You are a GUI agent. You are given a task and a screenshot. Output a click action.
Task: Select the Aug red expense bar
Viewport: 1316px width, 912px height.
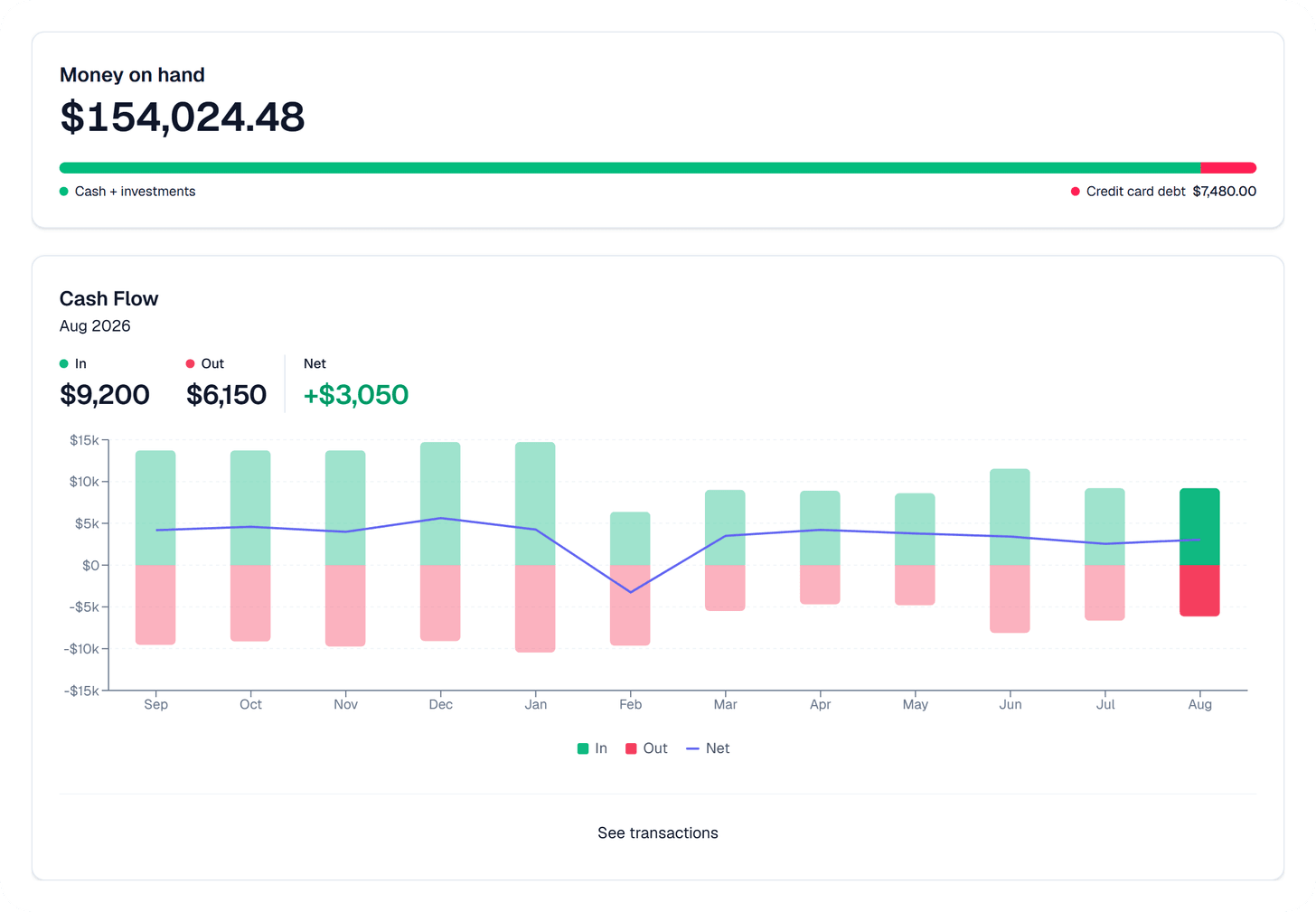(x=1199, y=591)
